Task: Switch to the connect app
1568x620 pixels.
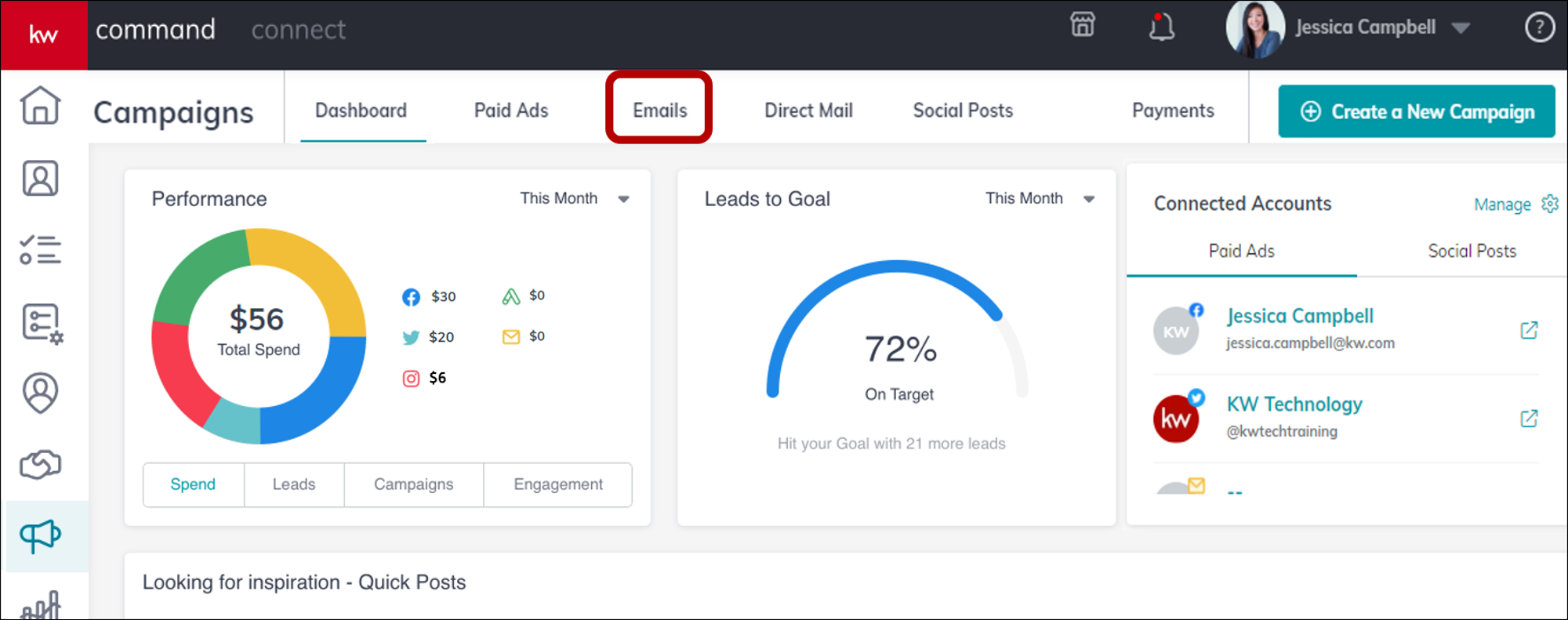Action: [x=298, y=30]
